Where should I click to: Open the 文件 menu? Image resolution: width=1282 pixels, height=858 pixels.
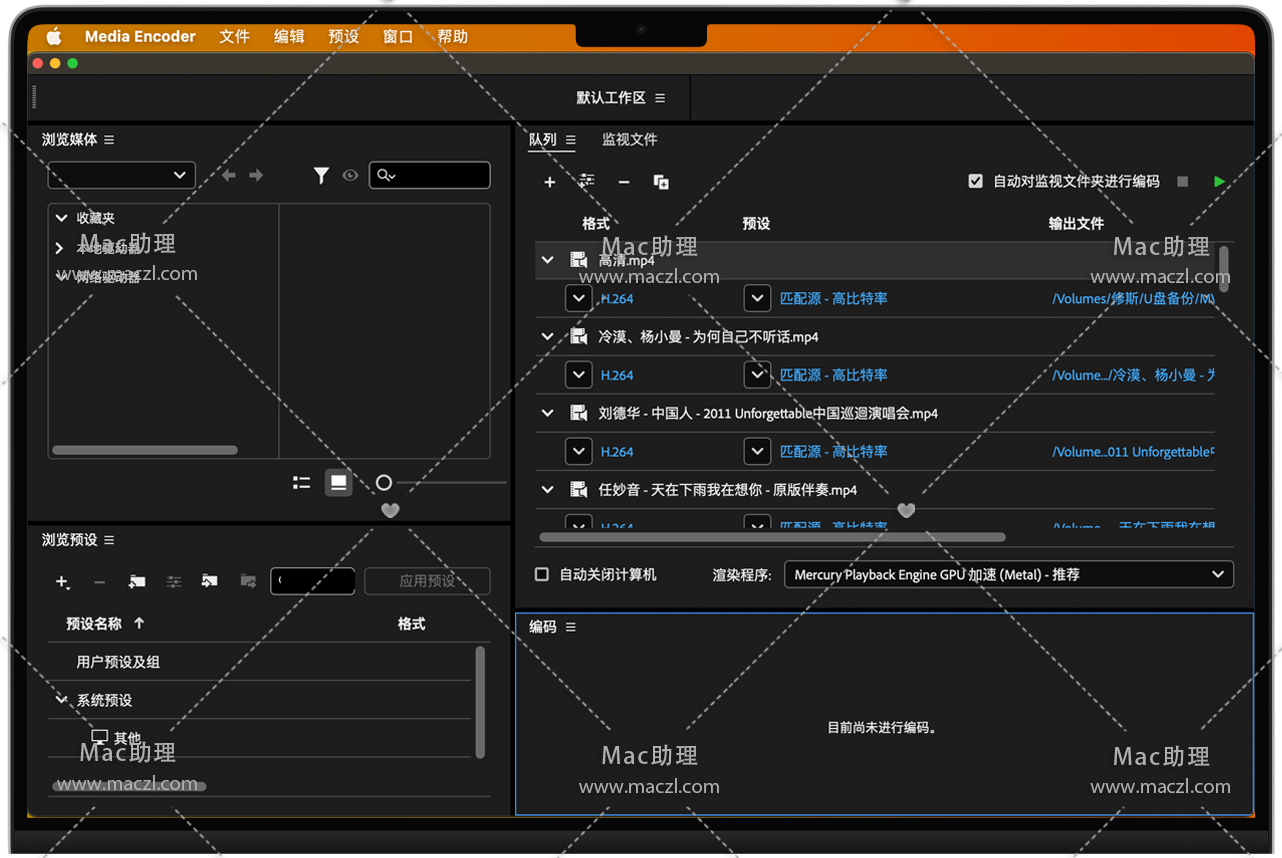pyautogui.click(x=234, y=36)
